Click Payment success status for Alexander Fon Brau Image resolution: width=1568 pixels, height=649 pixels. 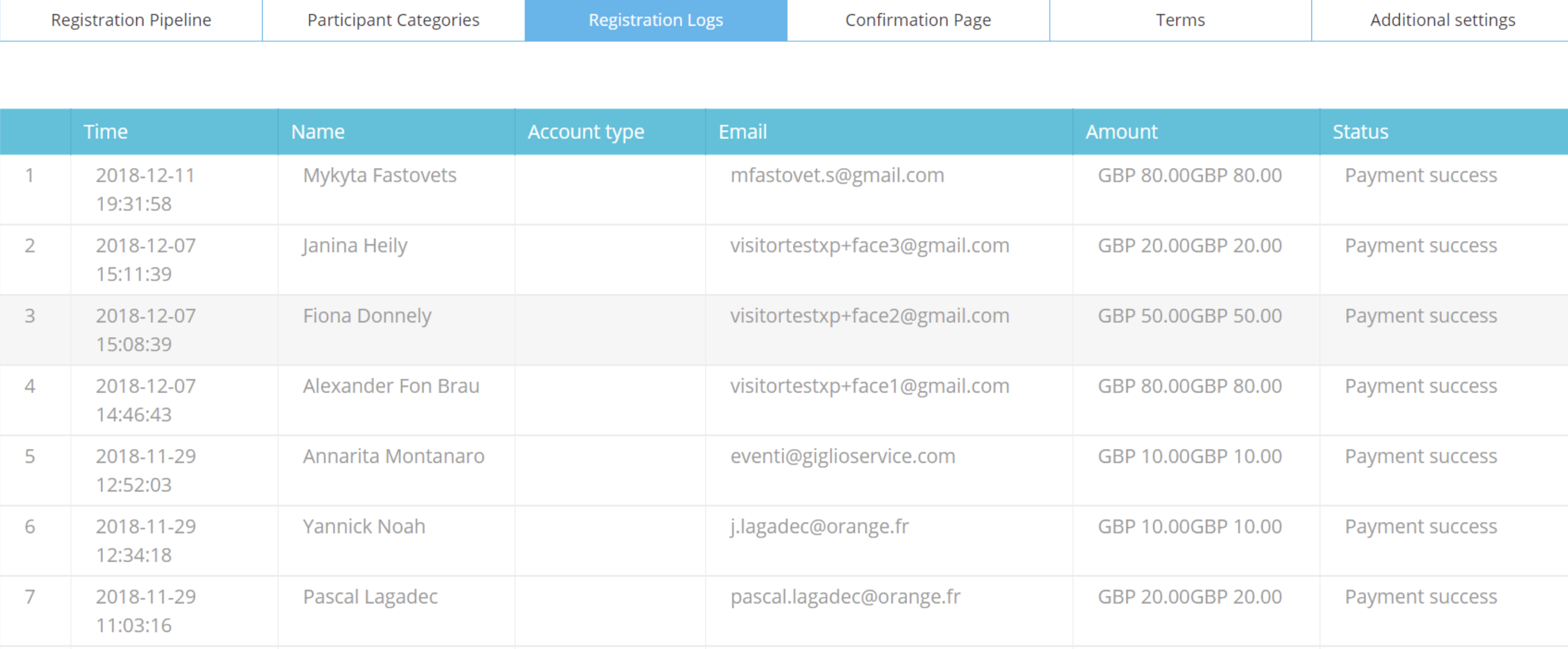[1421, 386]
